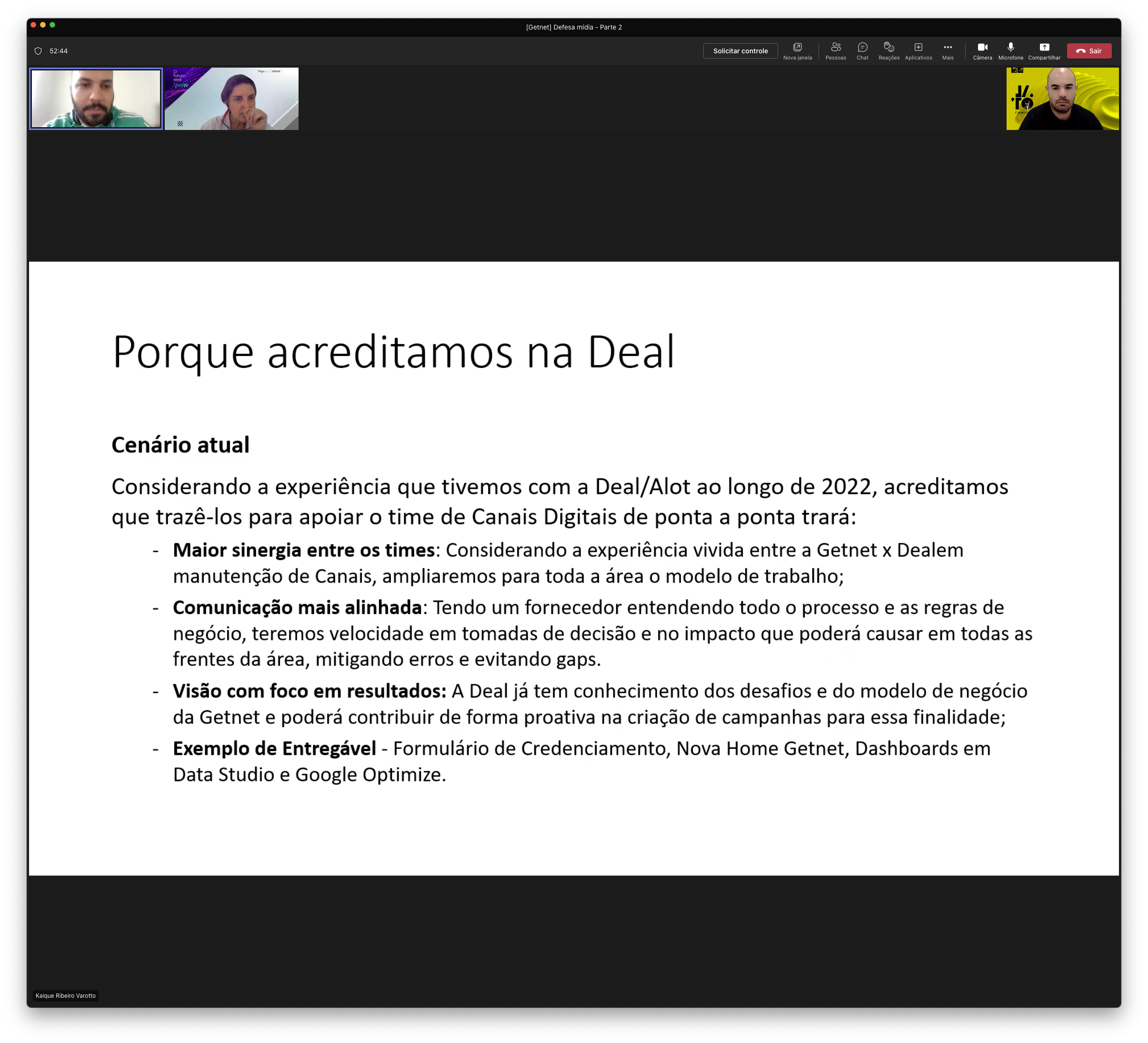This screenshot has width=1148, height=1043.
Task: Select the woman's video thumbnail
Action: click(x=231, y=99)
